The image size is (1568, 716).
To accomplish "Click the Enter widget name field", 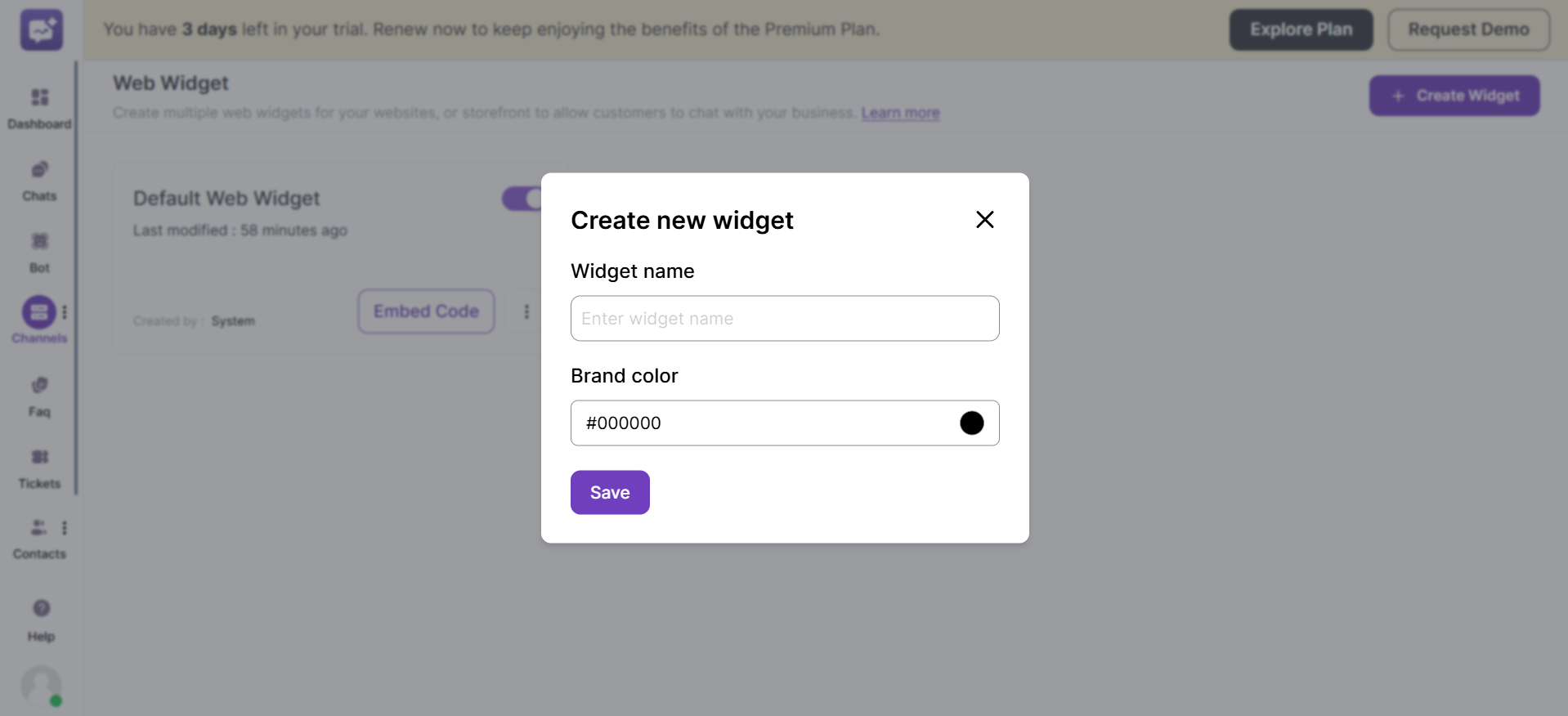I will coord(784,318).
